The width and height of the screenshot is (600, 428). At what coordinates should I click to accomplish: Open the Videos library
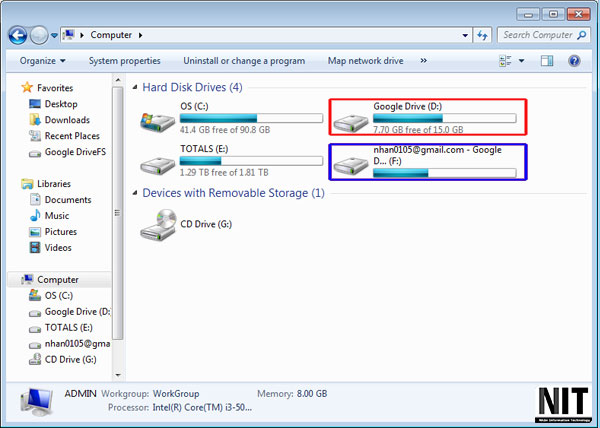(51, 248)
